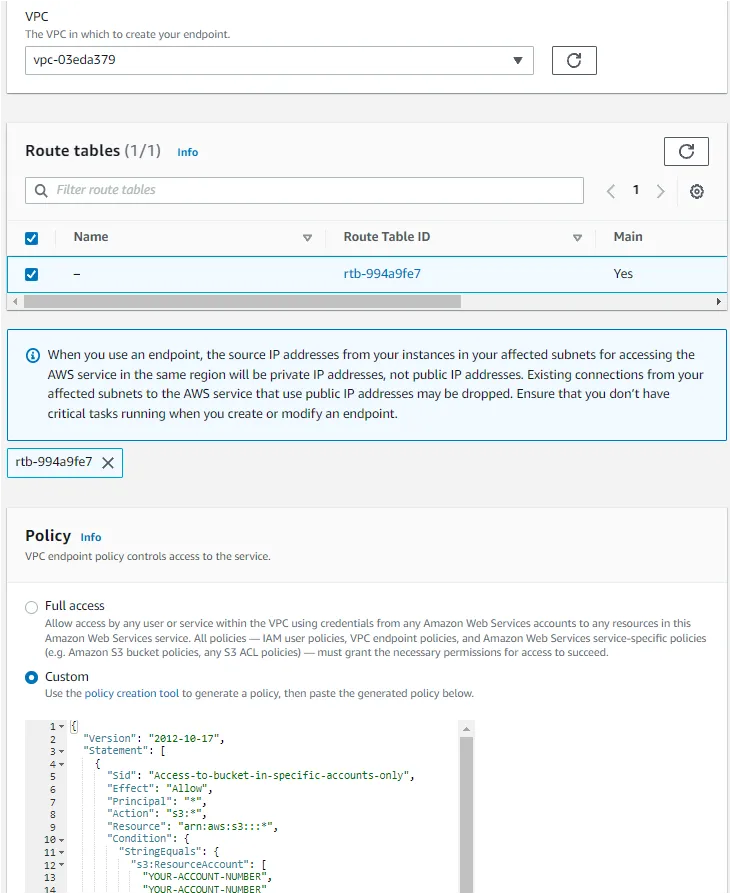Open the Policy Info panel
Viewport: 731px width, 894px height.
coord(91,537)
